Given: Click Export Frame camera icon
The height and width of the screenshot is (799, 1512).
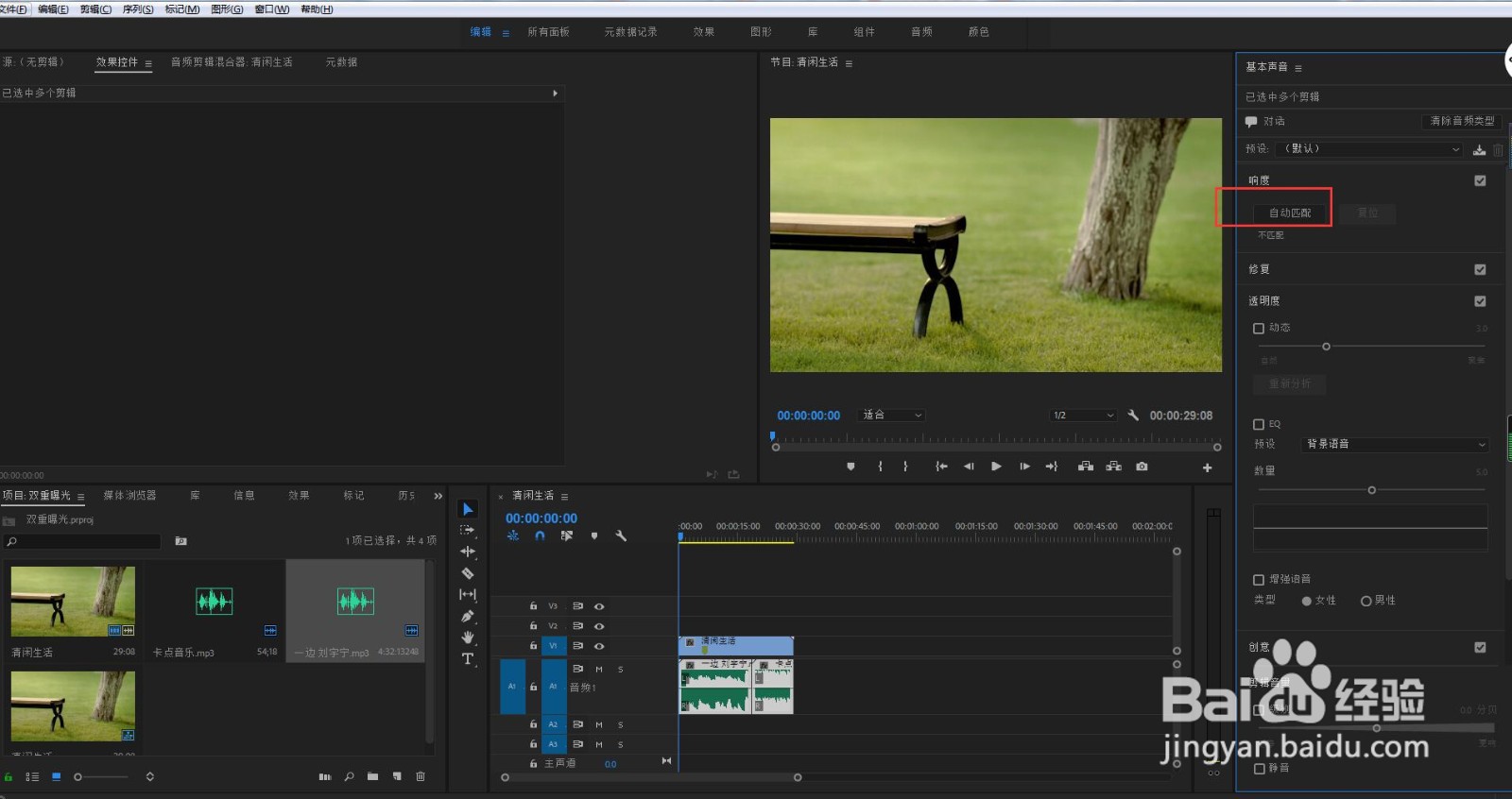Looking at the screenshot, I should coord(1142,467).
